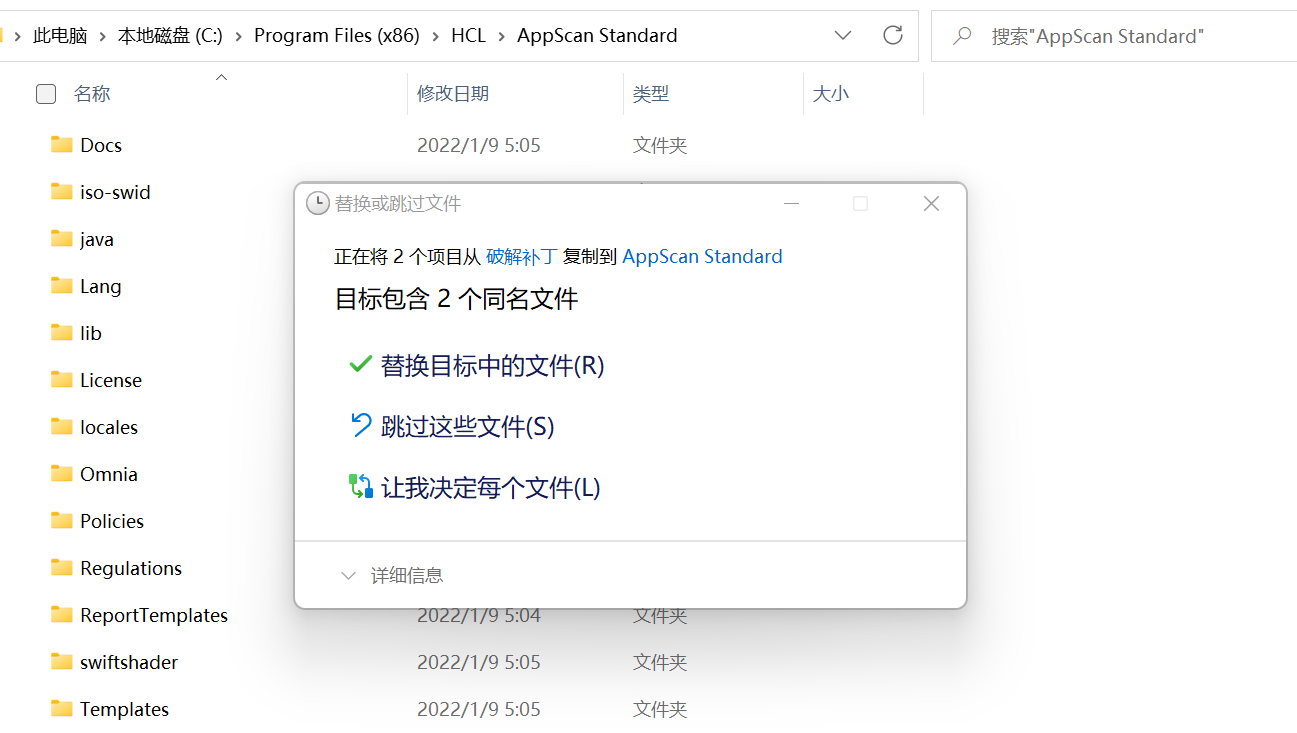This screenshot has width=1297, height=733.
Task: Click the Templates folder icon
Action: coord(60,708)
